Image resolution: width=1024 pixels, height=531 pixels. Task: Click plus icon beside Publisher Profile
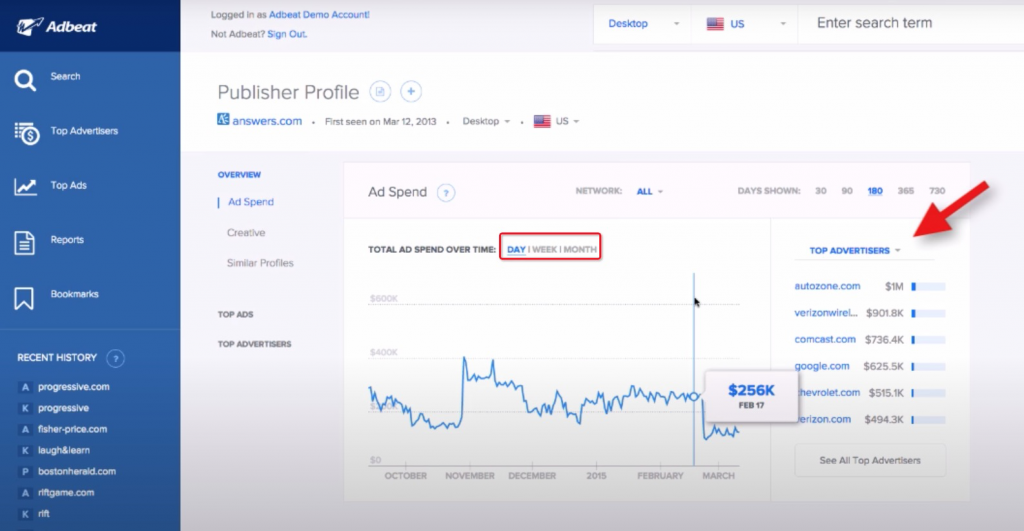[411, 91]
